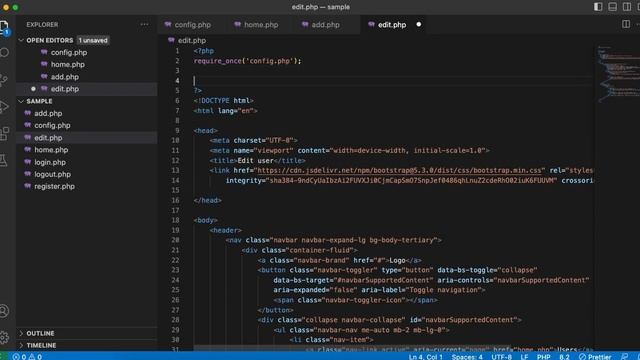
Task: Select PHP version 8.2 in status bar
Action: point(564,356)
